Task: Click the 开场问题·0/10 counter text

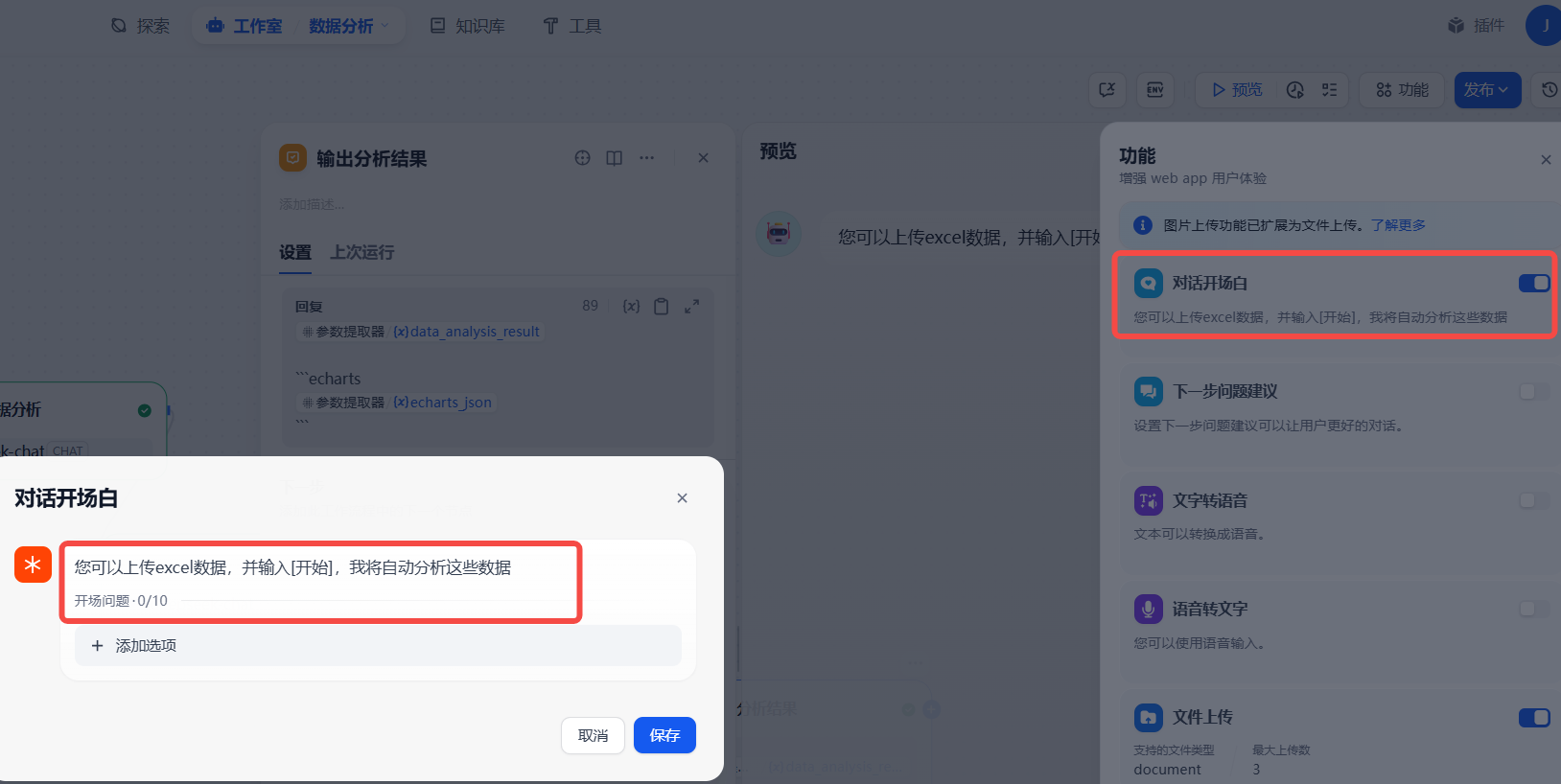Action: pyautogui.click(x=121, y=601)
